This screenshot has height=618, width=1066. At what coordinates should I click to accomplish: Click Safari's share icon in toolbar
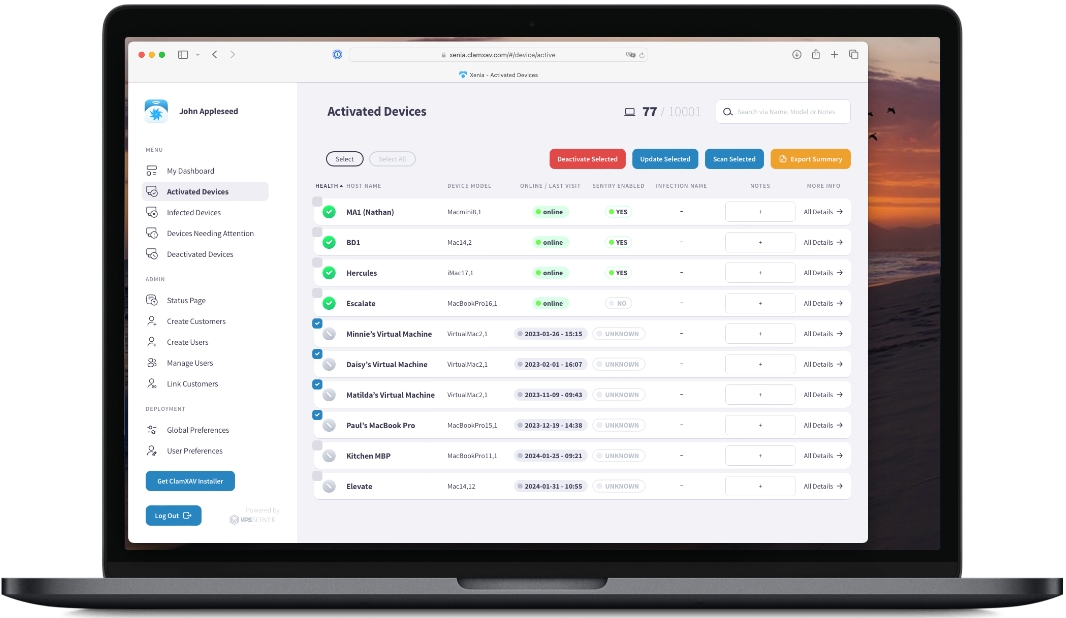816,55
